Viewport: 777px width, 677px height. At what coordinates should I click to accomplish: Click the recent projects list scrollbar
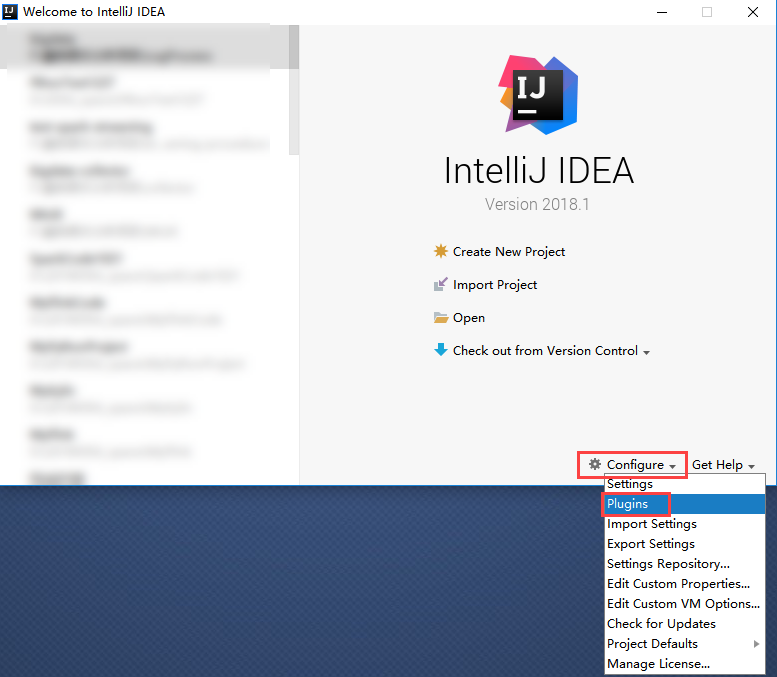point(294,90)
